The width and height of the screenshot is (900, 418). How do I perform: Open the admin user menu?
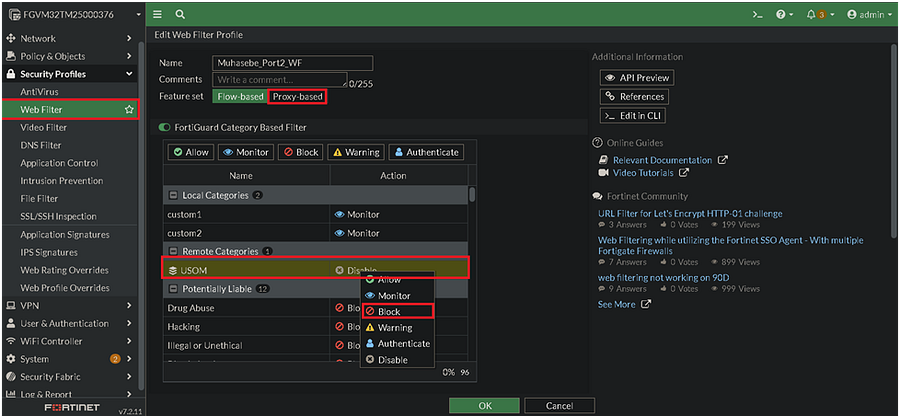870,15
